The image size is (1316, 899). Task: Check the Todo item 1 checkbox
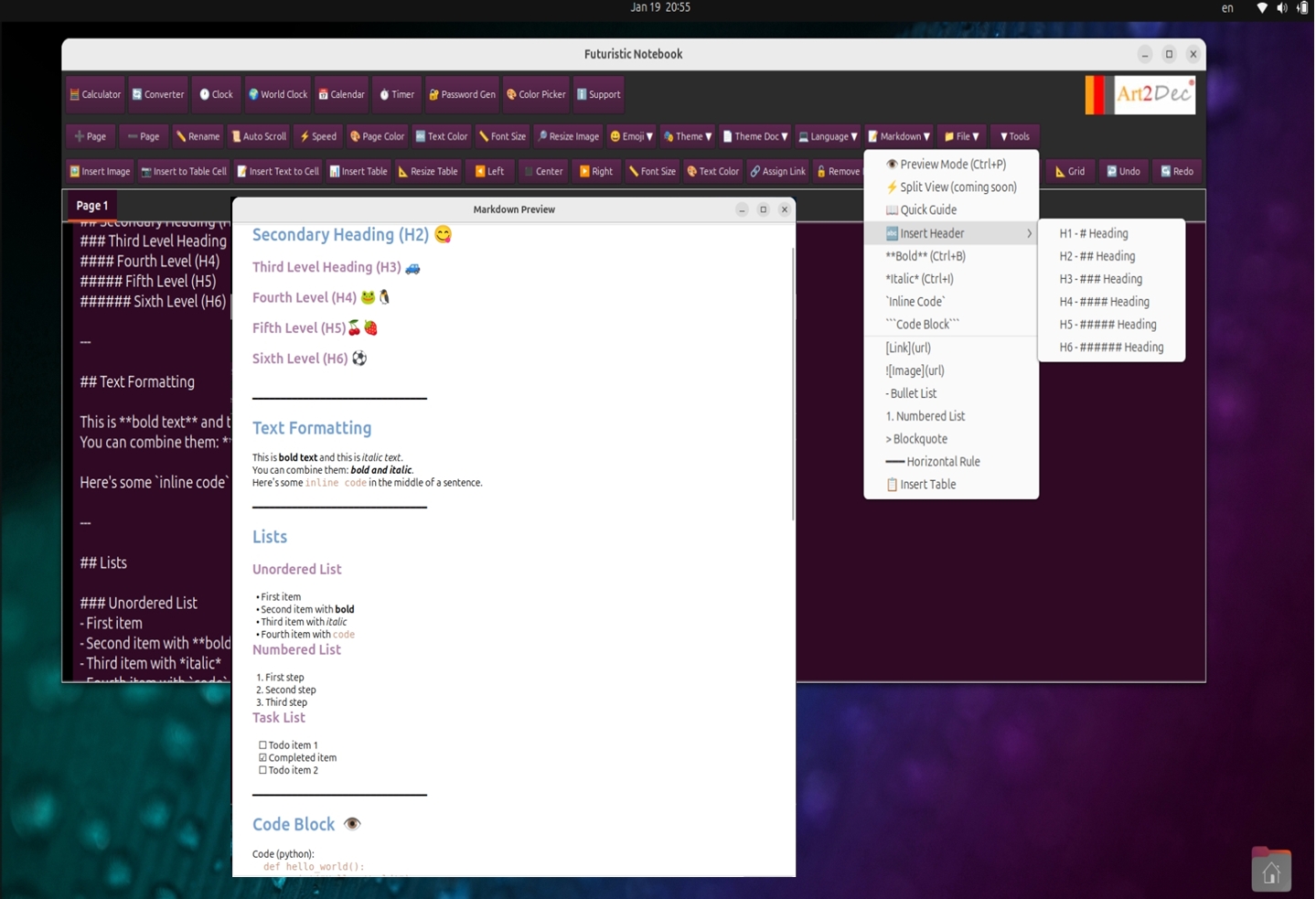[262, 745]
